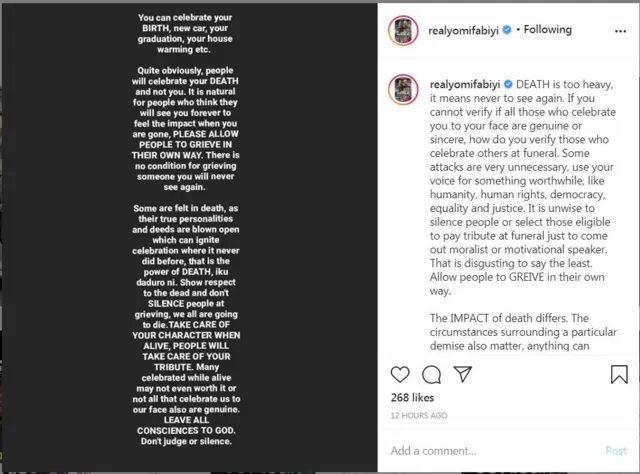Open comments via the speech bubble icon
This screenshot has width=640, height=474.
click(431, 375)
